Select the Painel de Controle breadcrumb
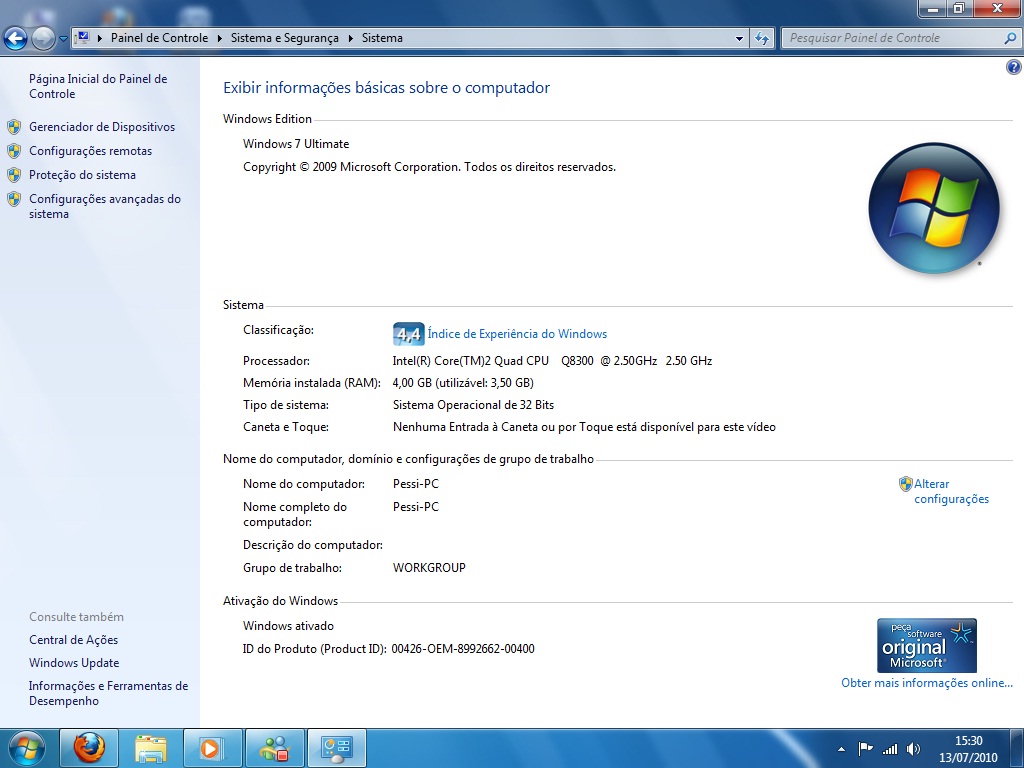The image size is (1024, 768). [x=159, y=38]
